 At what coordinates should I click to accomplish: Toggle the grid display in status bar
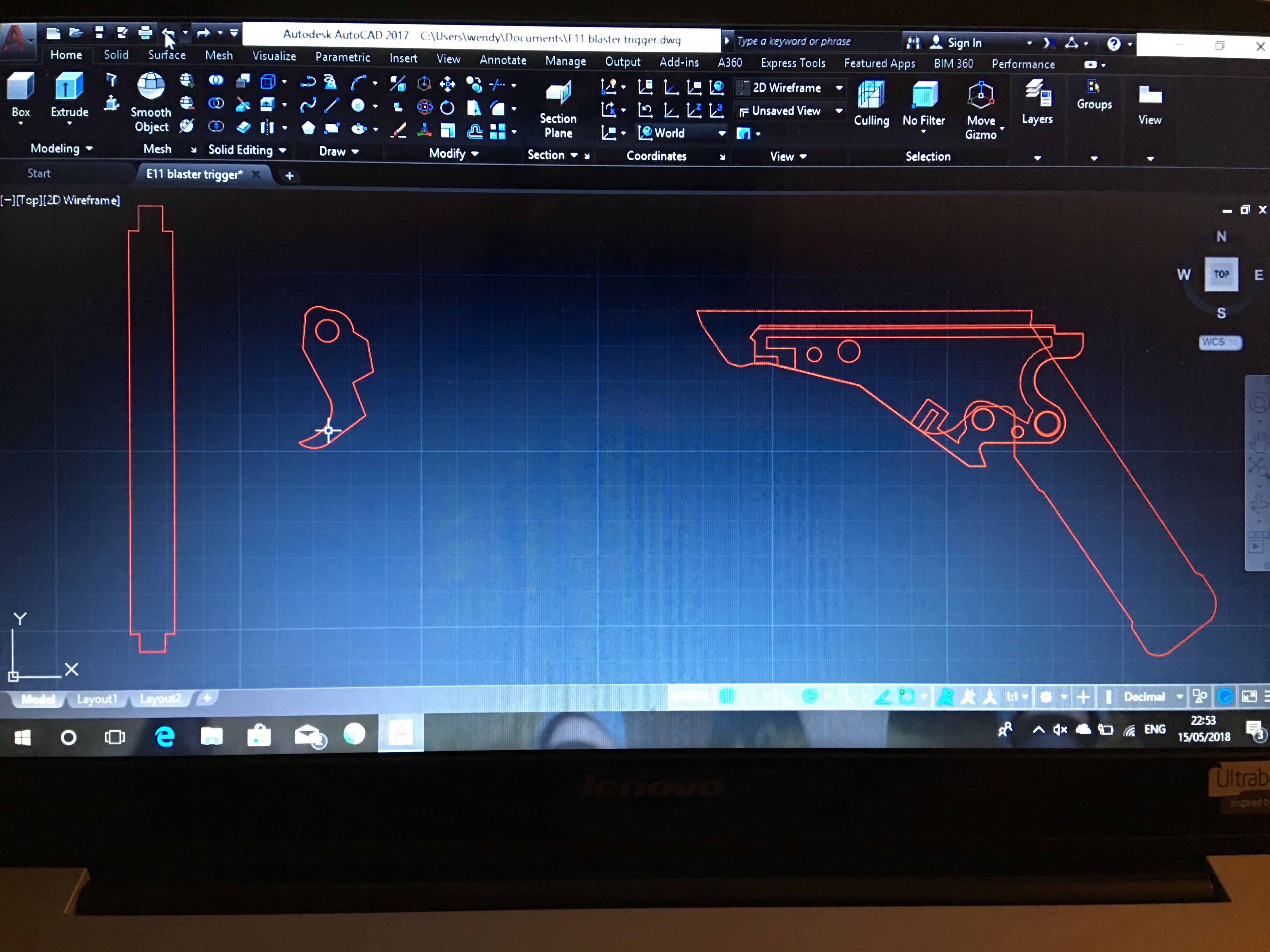tap(727, 697)
